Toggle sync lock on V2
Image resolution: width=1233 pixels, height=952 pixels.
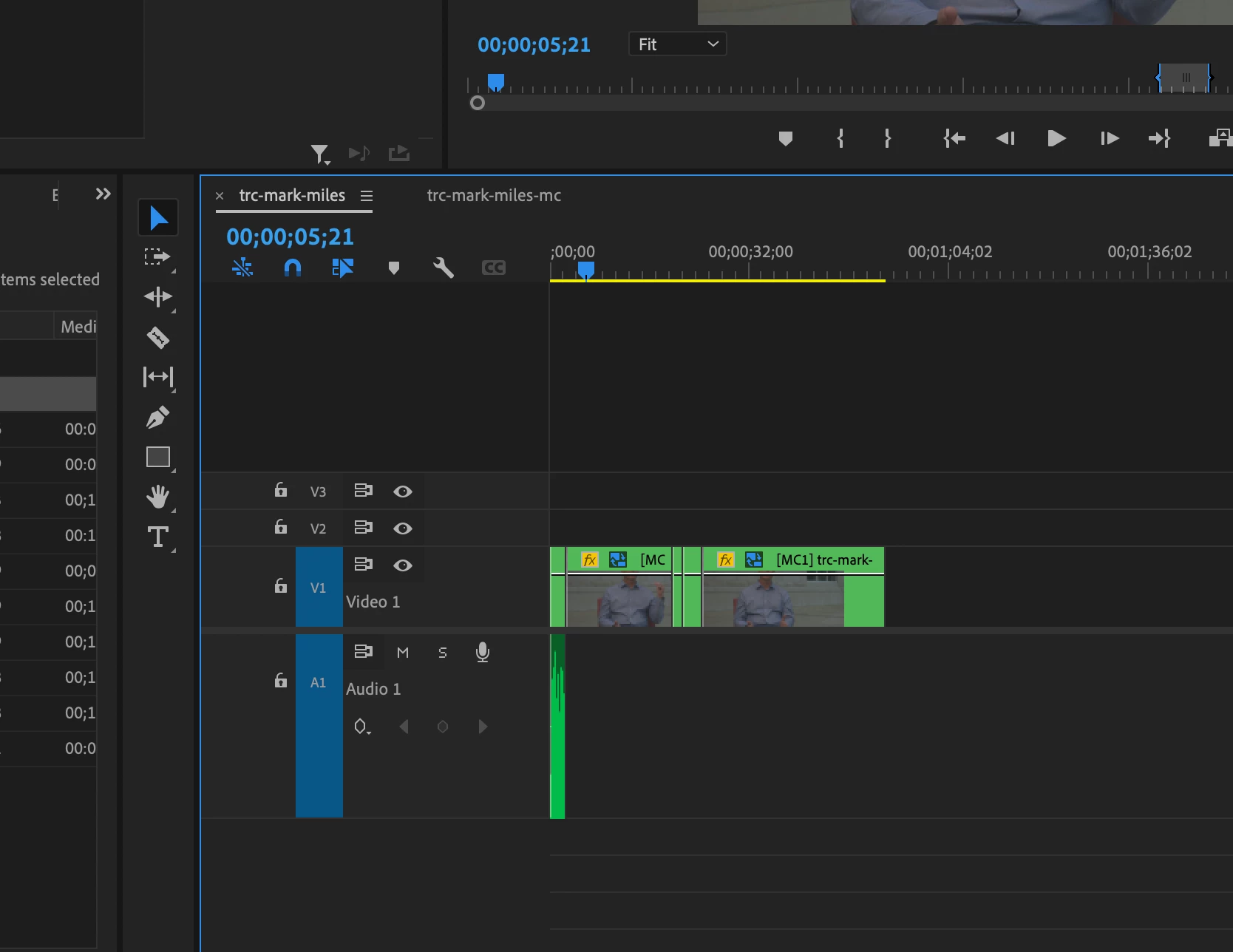coord(363,527)
